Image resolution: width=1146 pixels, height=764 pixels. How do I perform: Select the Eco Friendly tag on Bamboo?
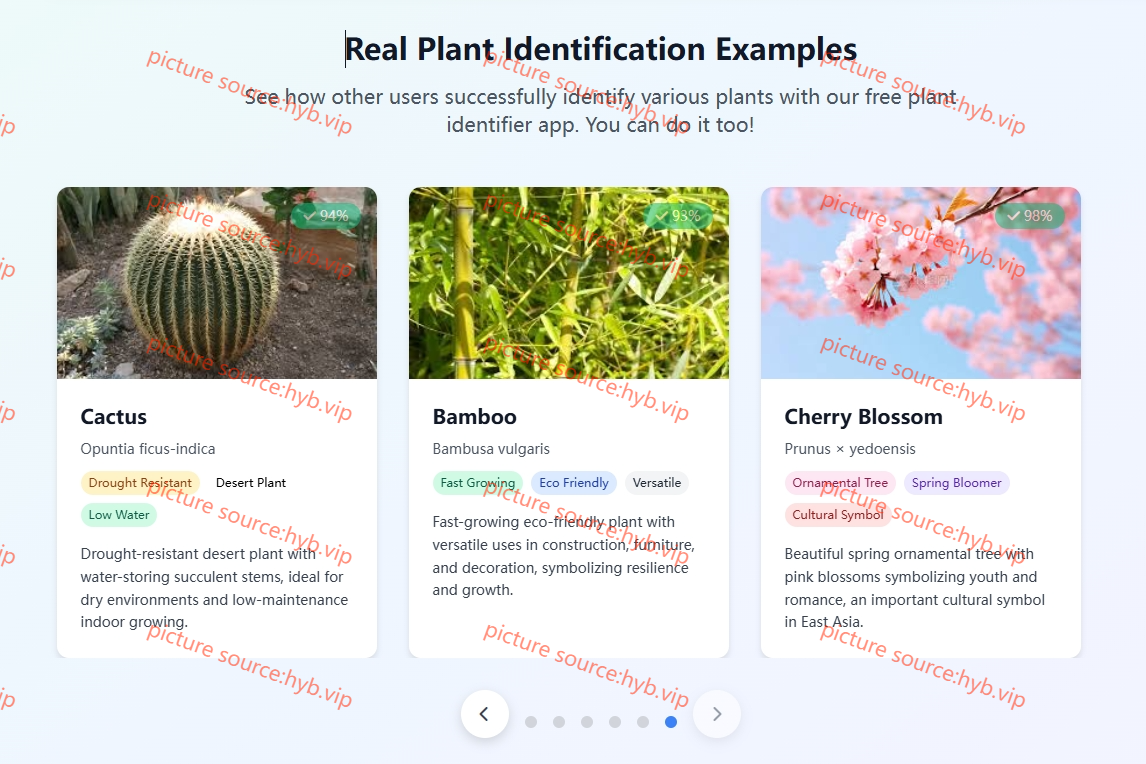574,482
